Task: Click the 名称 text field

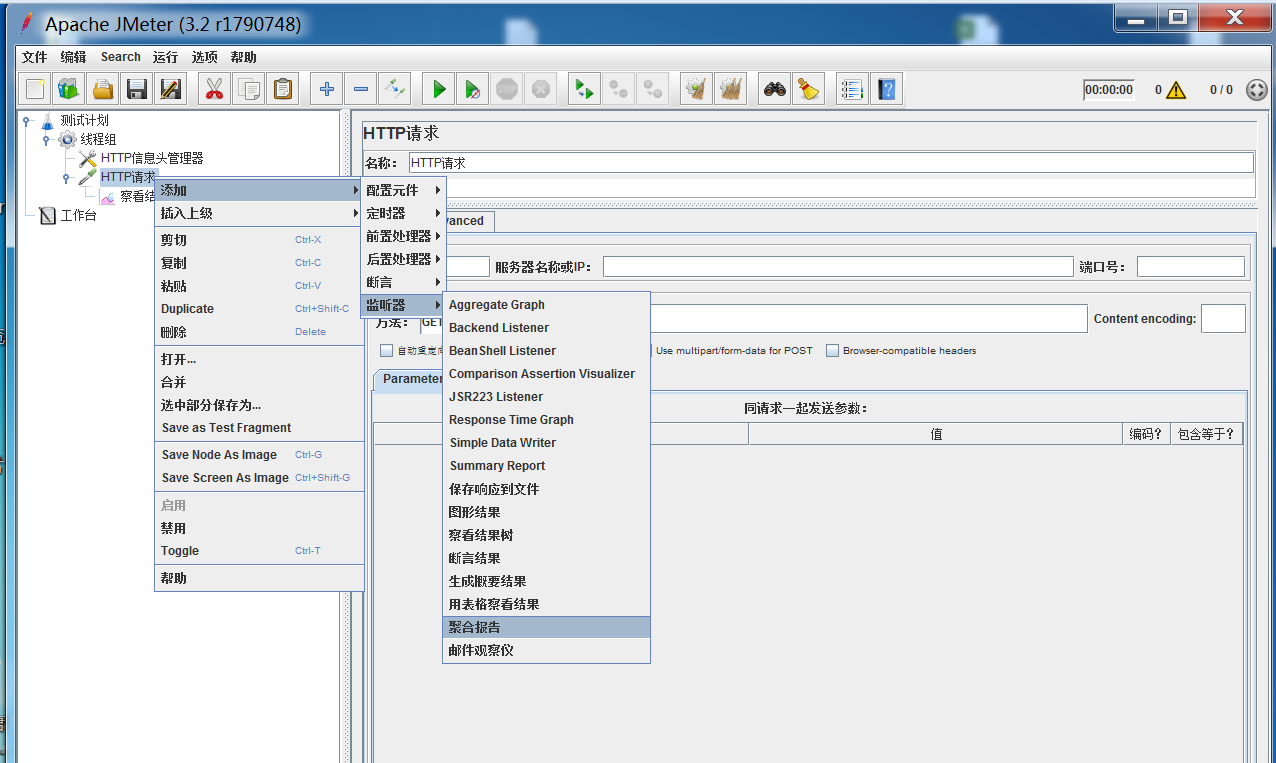Action: [x=831, y=163]
